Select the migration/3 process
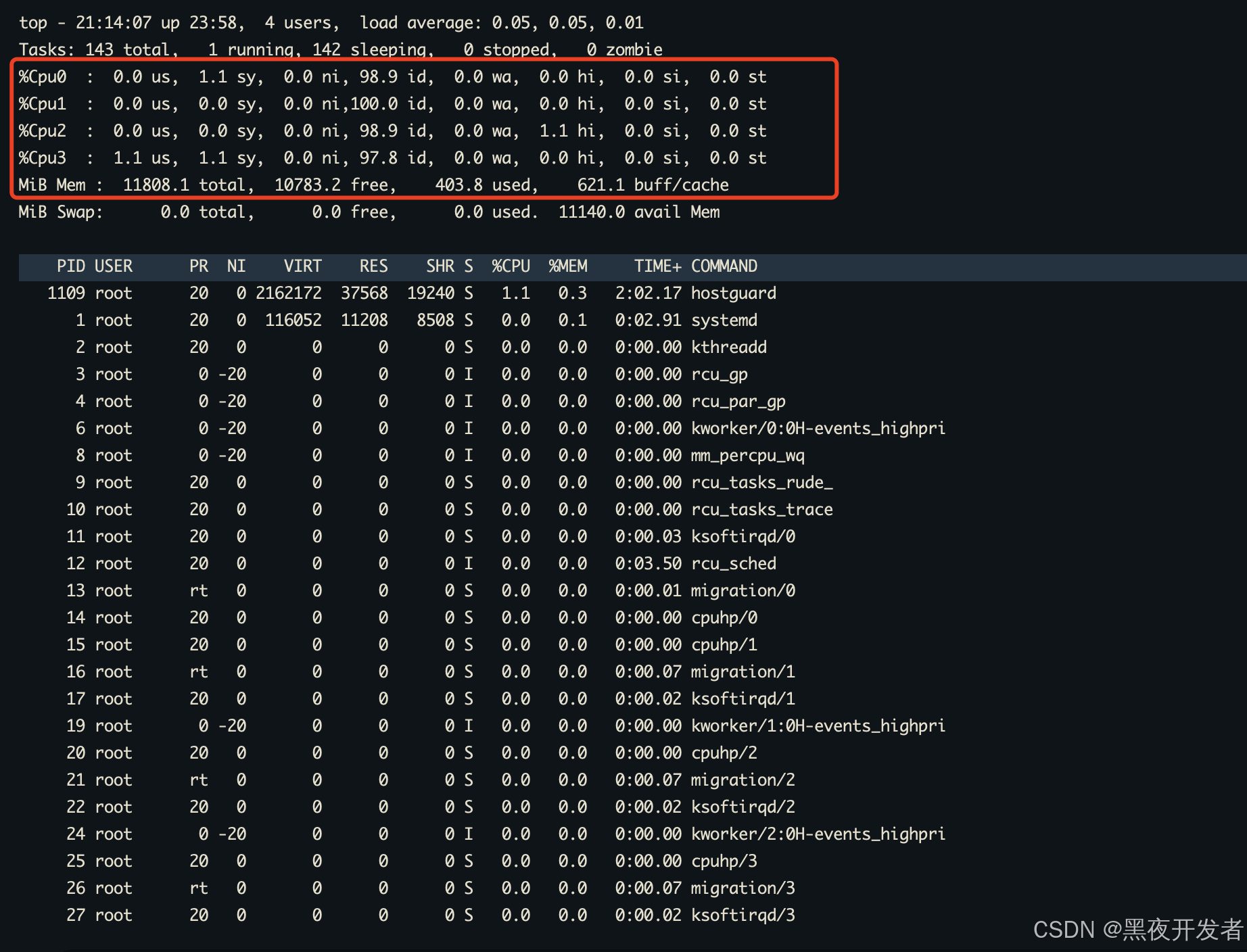 743,888
